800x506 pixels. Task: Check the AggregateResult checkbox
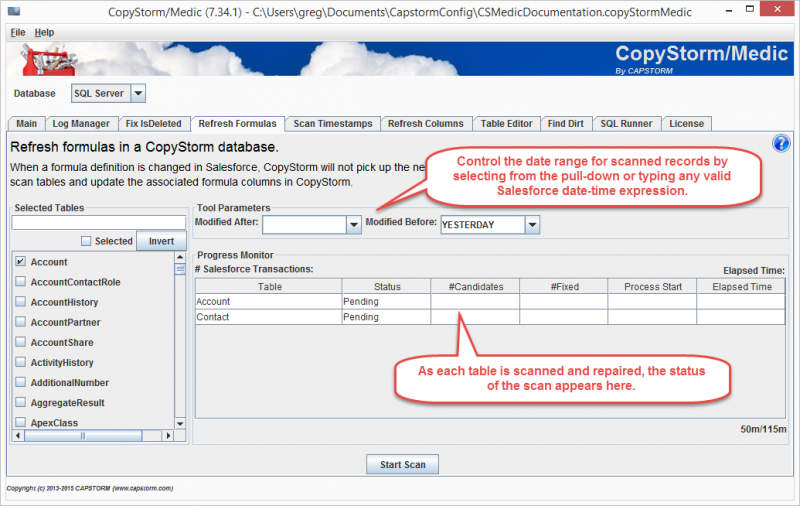tap(20, 402)
